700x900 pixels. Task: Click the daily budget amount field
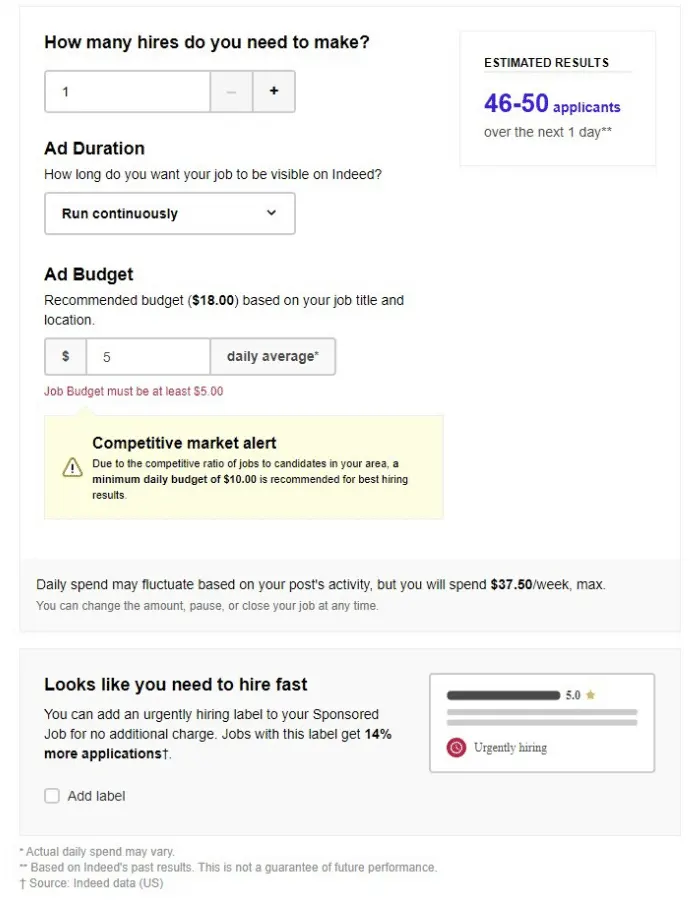(148, 356)
